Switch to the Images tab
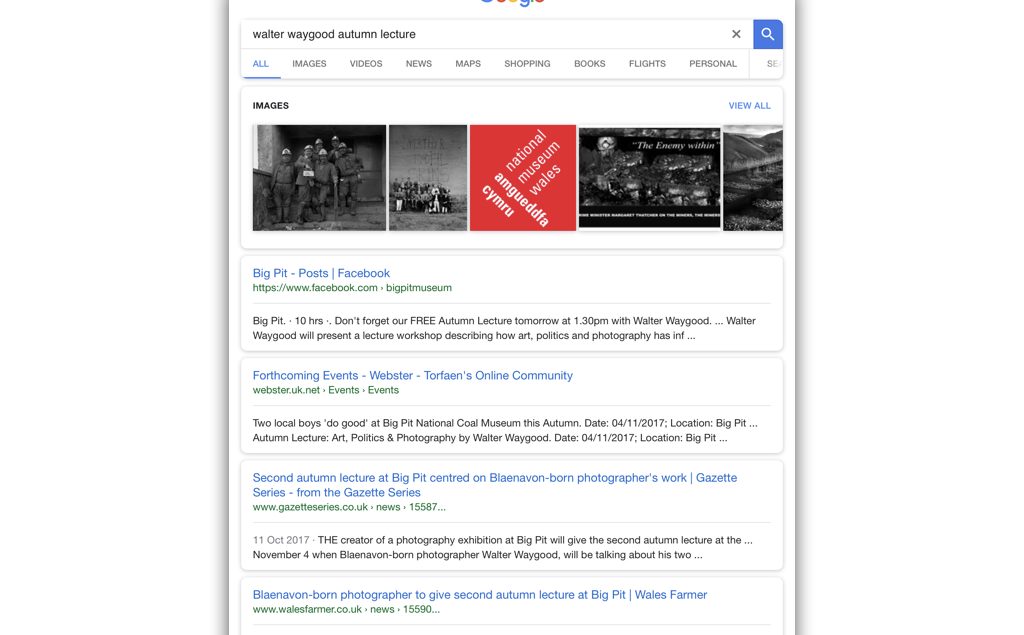This screenshot has height=635, width=1024. [309, 64]
